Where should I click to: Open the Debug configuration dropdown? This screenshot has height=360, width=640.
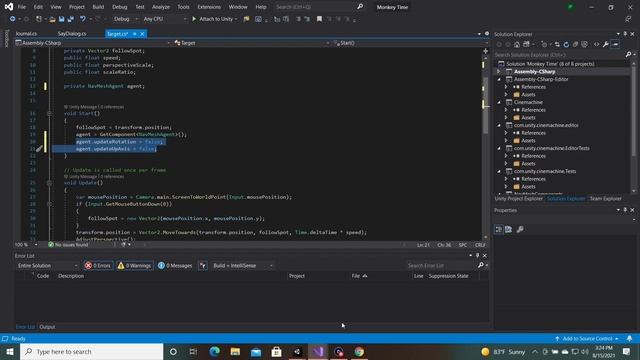(x=125, y=19)
